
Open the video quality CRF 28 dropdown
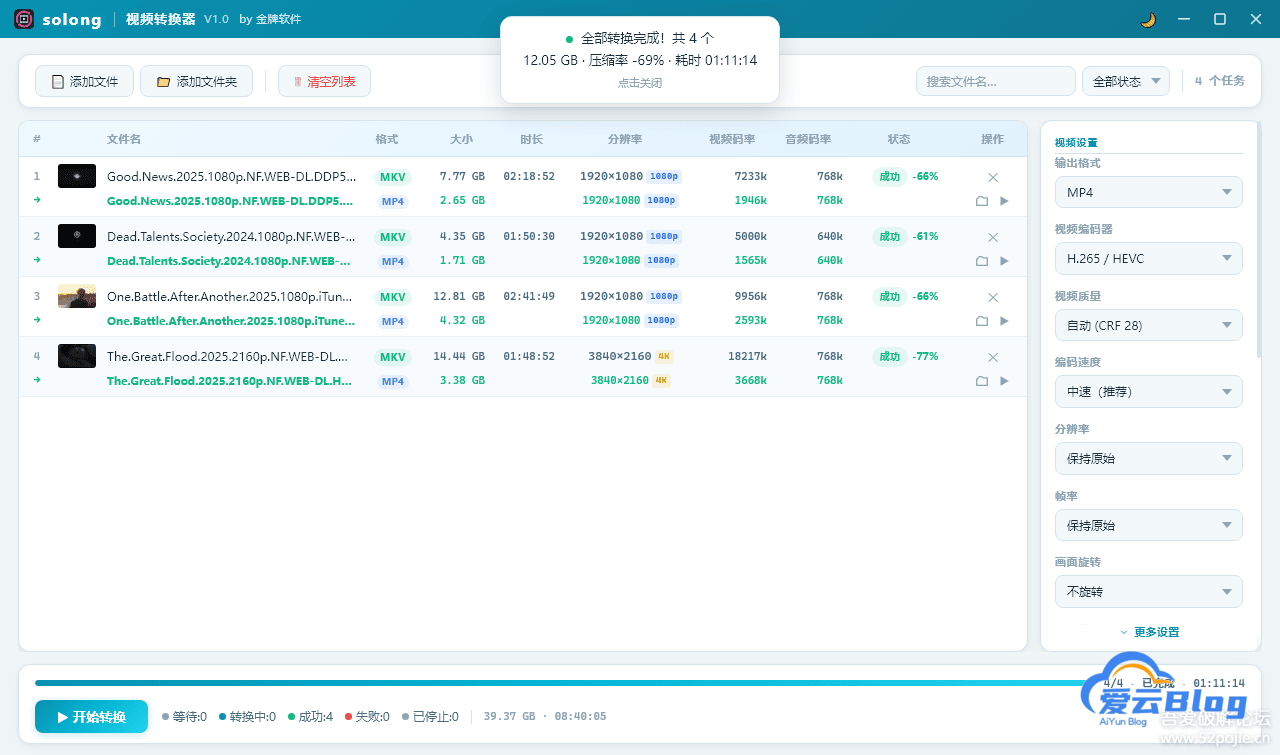[1148, 325]
